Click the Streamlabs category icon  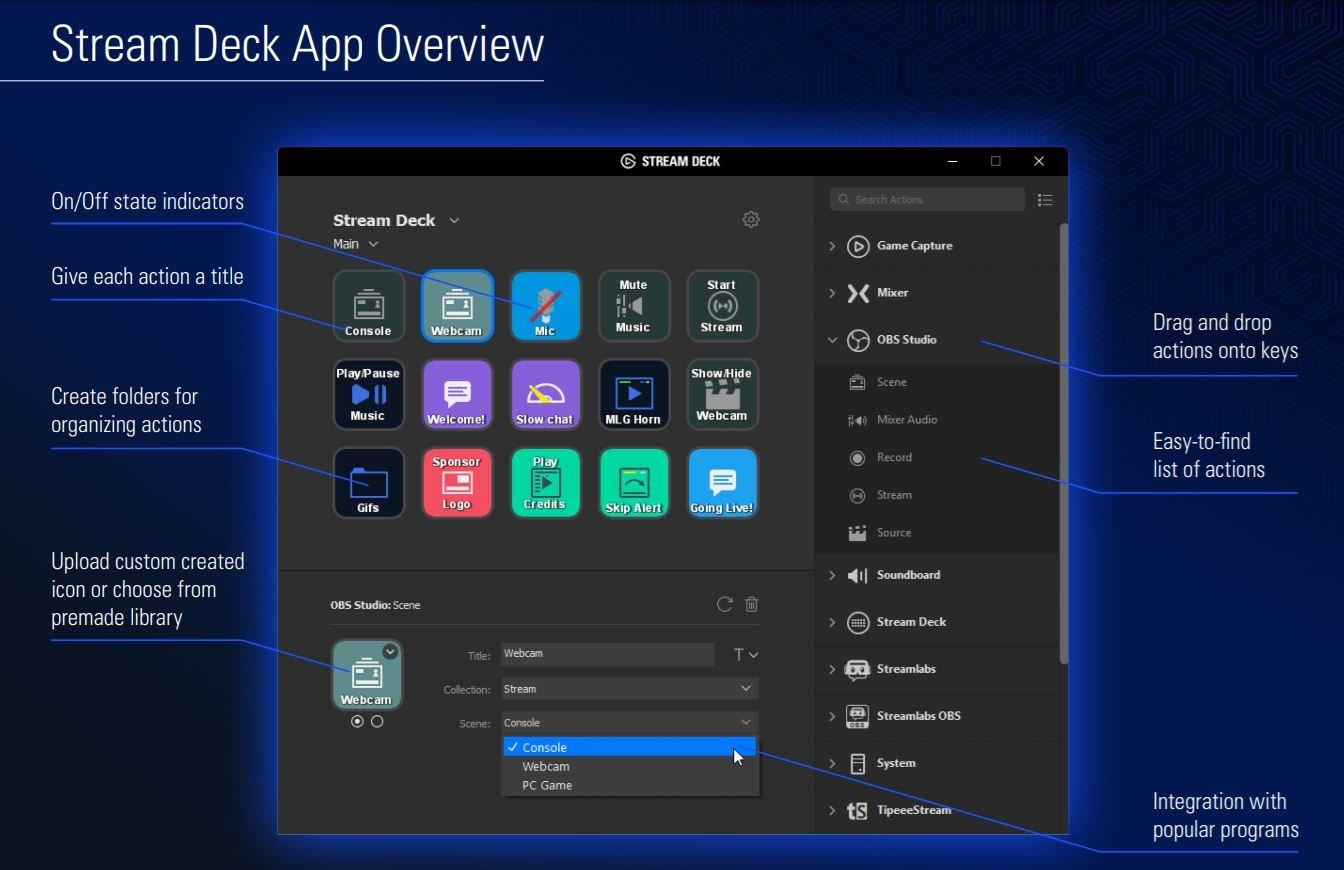858,669
